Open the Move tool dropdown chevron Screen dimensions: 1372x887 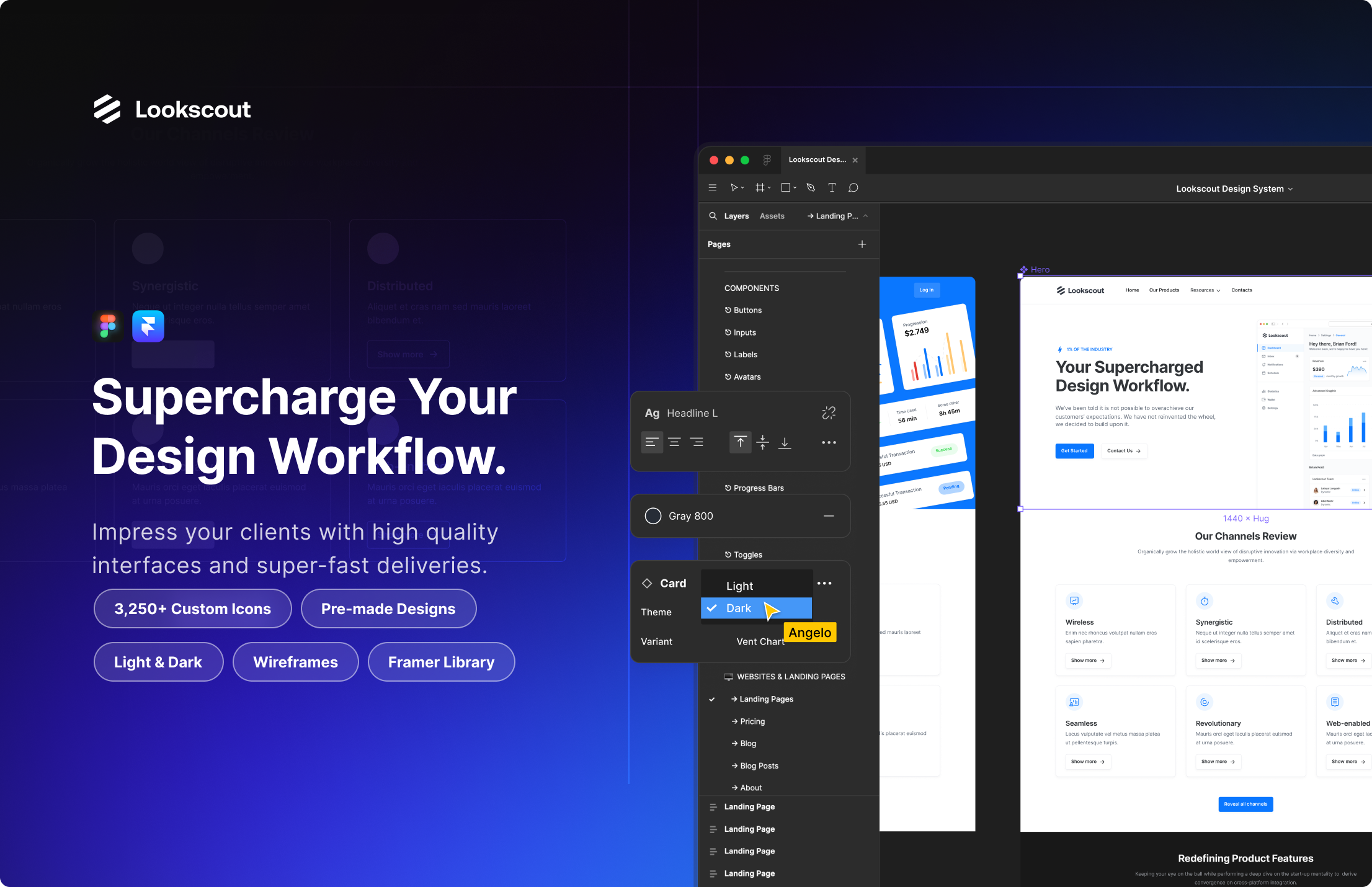pyautogui.click(x=742, y=188)
